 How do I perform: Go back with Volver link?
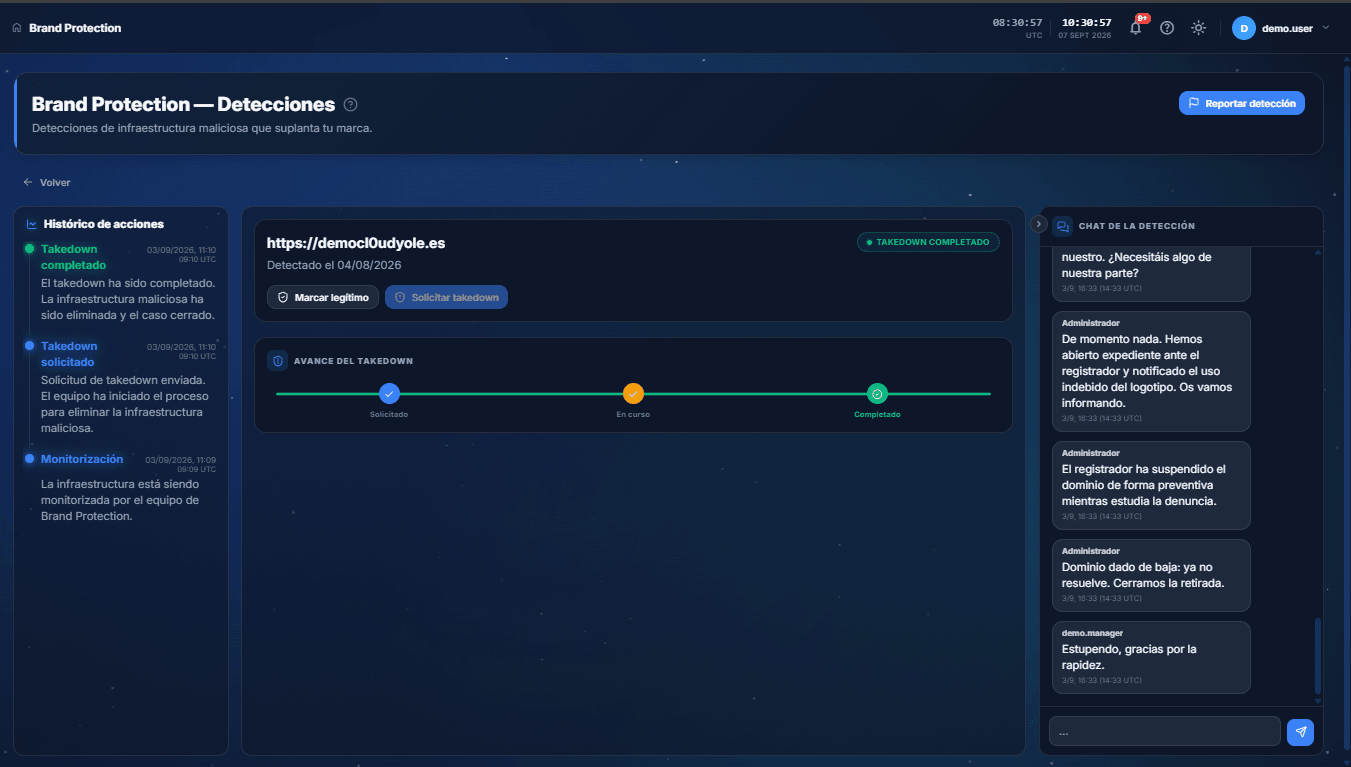point(47,182)
